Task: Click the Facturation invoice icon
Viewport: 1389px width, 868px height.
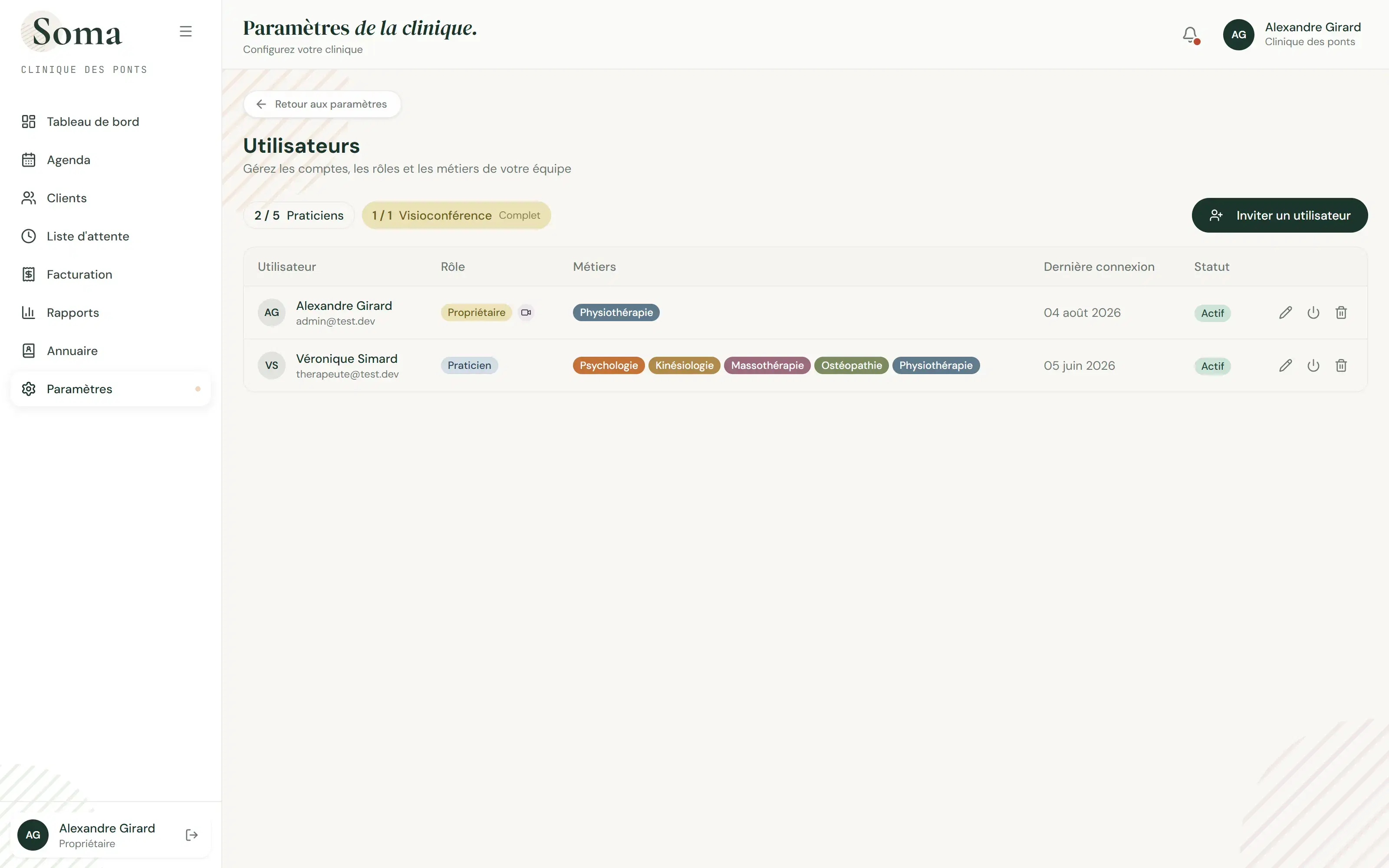Action: click(29, 274)
